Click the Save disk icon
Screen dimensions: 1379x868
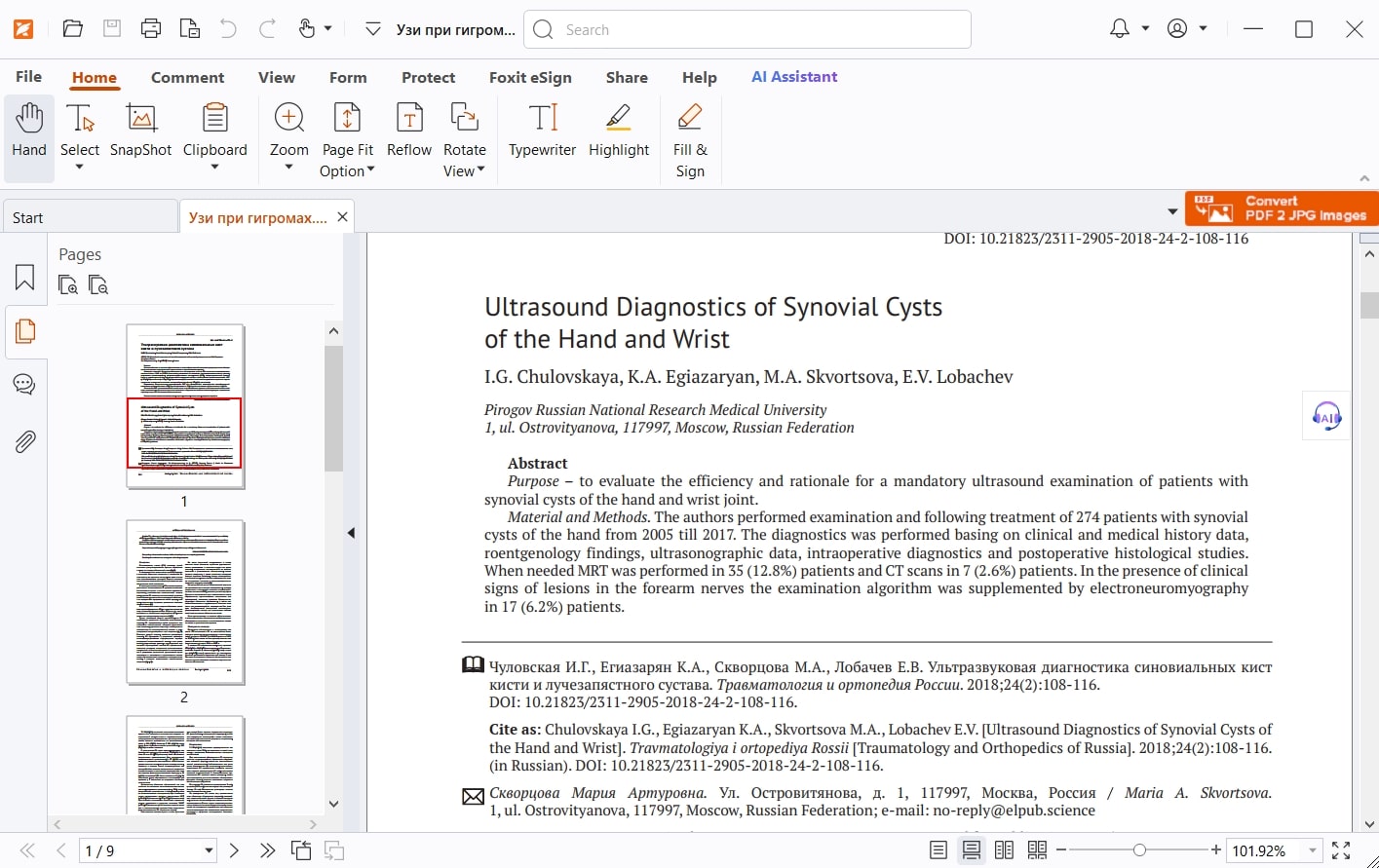click(112, 29)
